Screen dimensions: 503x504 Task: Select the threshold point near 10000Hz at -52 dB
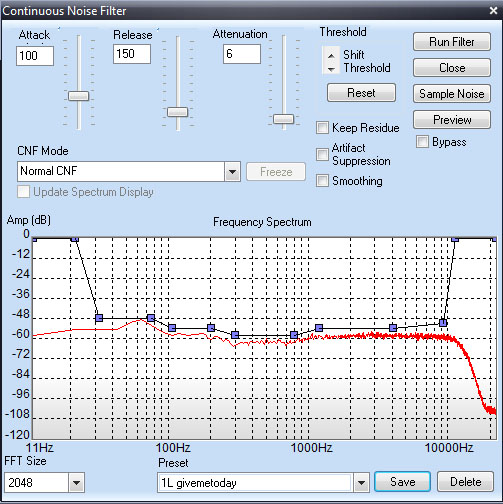pyautogui.click(x=443, y=323)
